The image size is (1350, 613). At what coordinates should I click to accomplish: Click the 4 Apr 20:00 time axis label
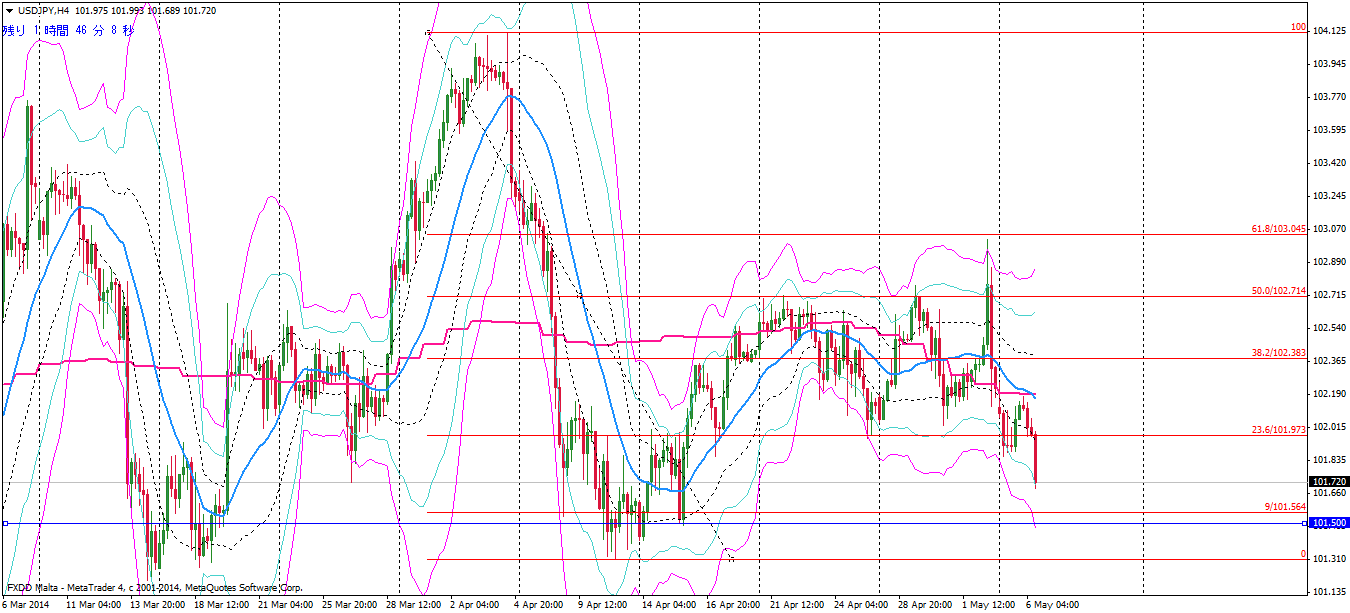tap(541, 605)
